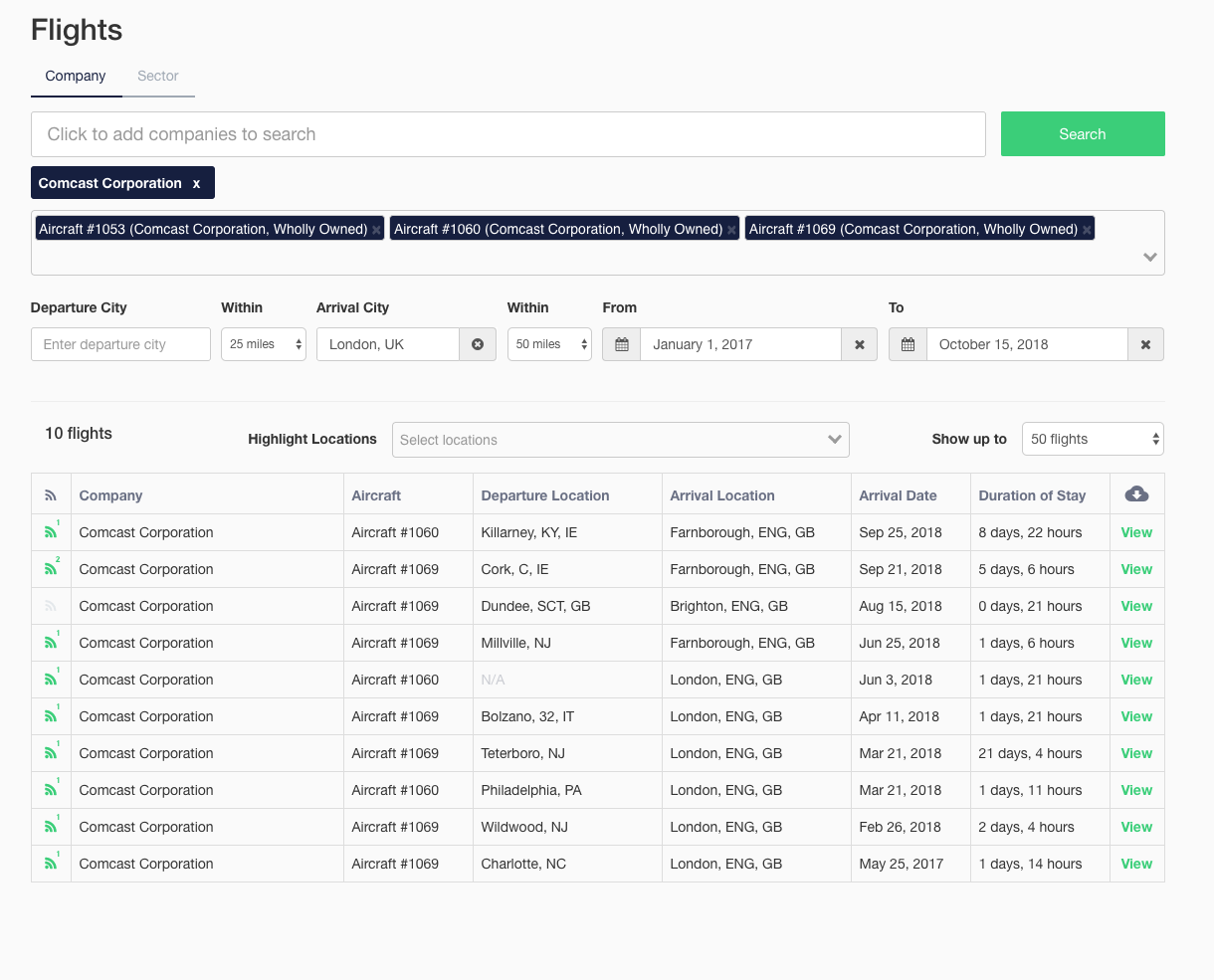
Task: Click the green Search button
Action: click(1083, 134)
